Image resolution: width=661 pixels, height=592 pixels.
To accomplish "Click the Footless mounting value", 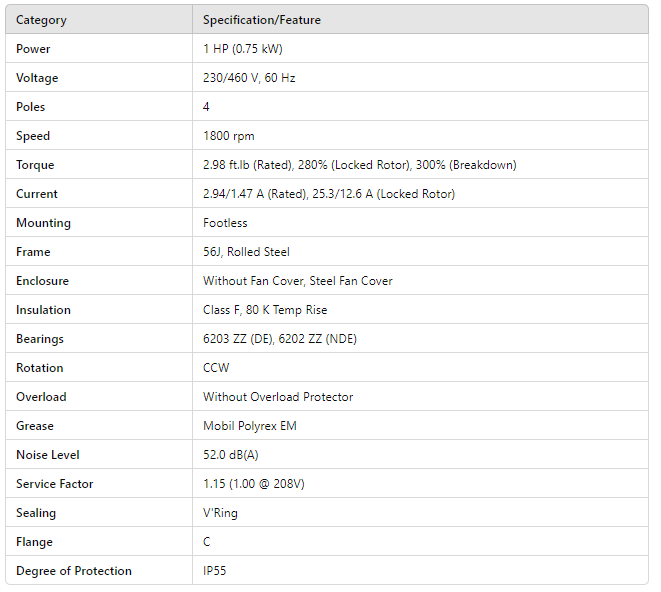I will (x=226, y=223).
